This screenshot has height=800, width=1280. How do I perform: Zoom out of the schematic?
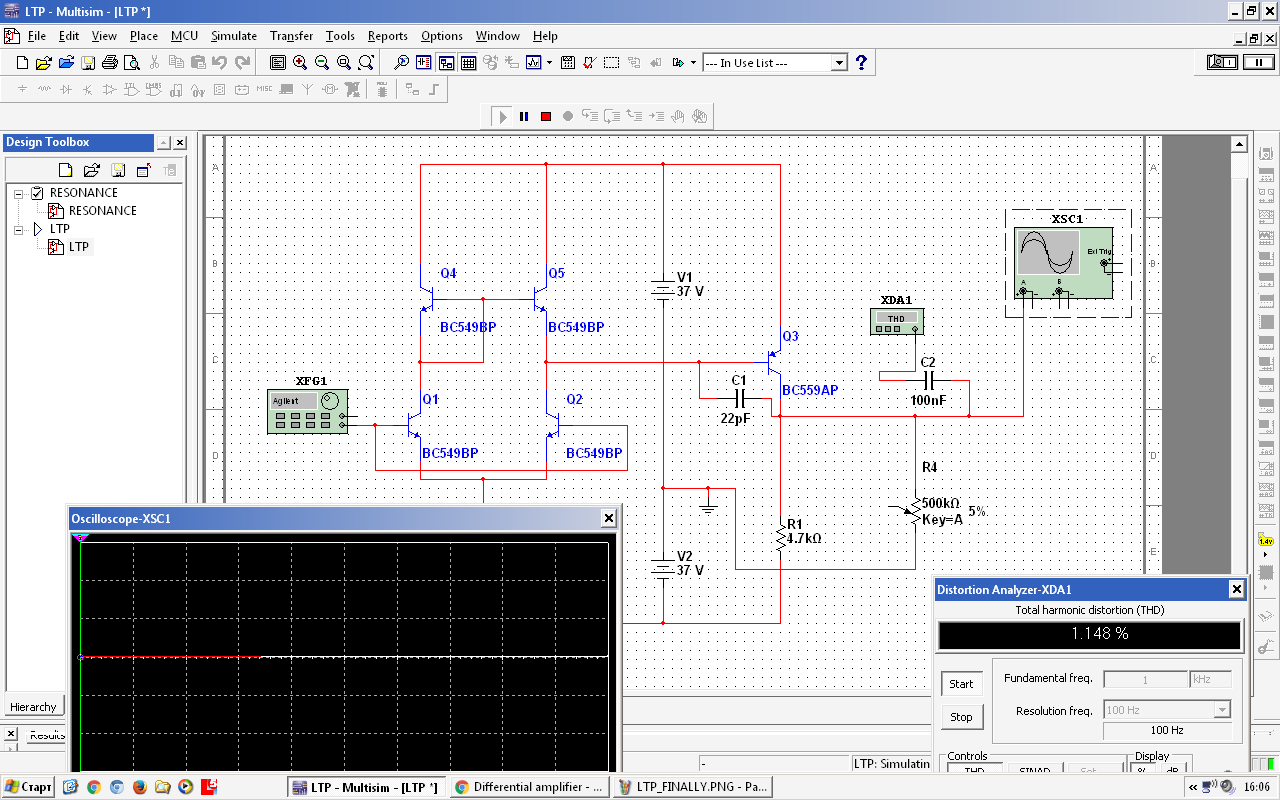point(322,62)
